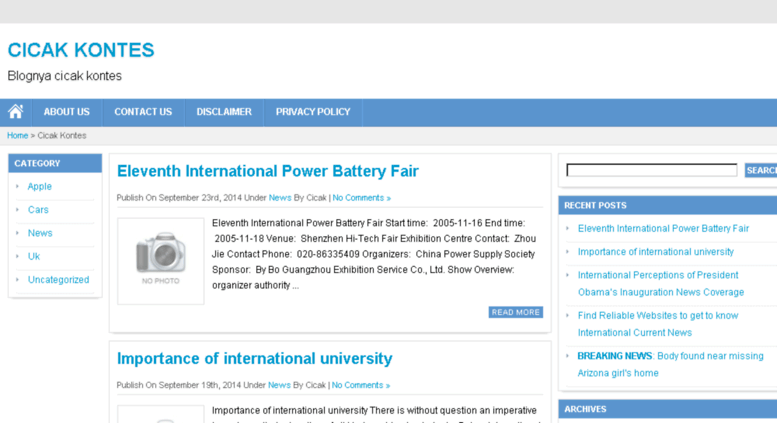This screenshot has width=777, height=423.
Task: Click the Category sidebar header
Action: tap(55, 163)
